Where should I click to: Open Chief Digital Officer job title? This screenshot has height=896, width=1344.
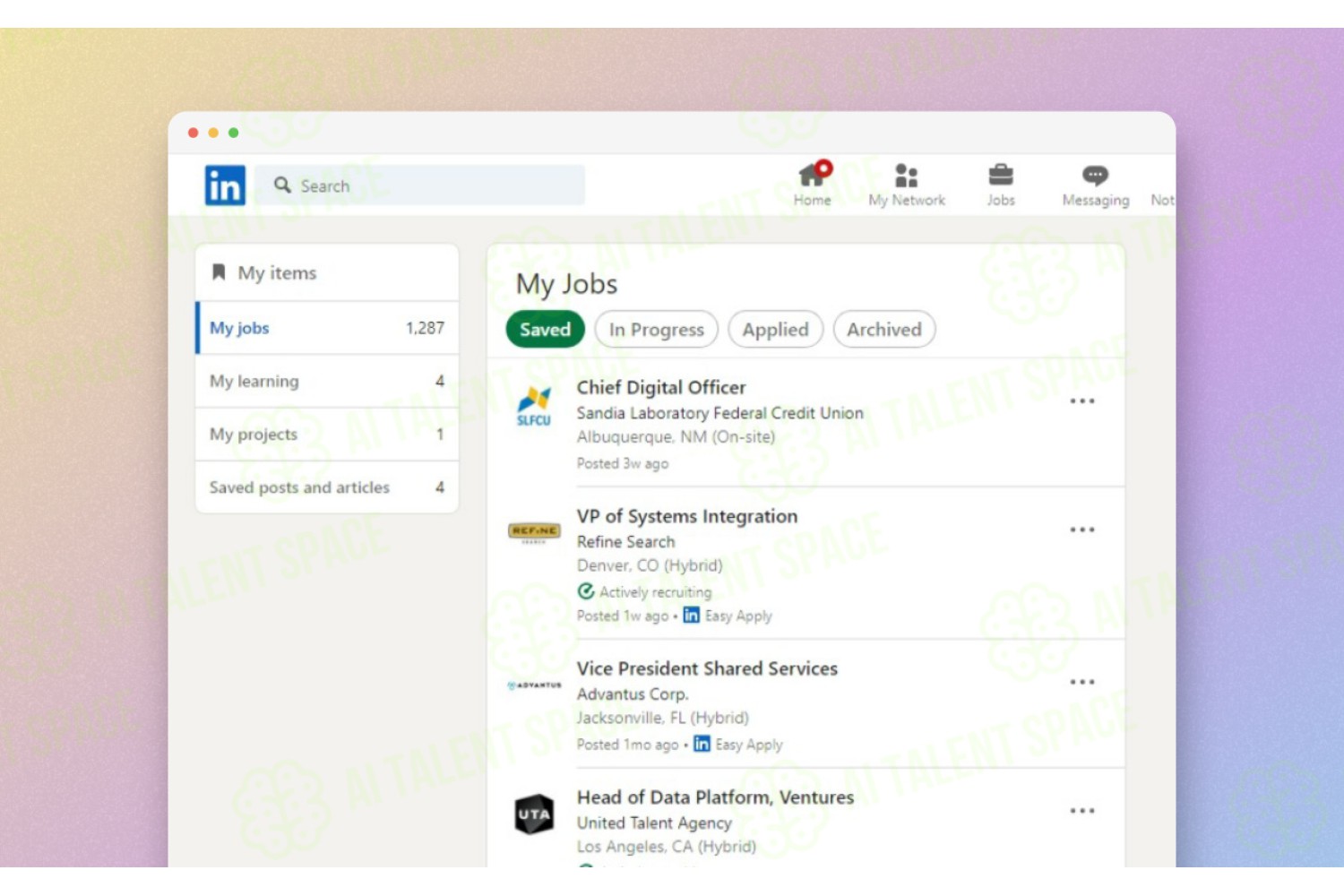coord(661,387)
